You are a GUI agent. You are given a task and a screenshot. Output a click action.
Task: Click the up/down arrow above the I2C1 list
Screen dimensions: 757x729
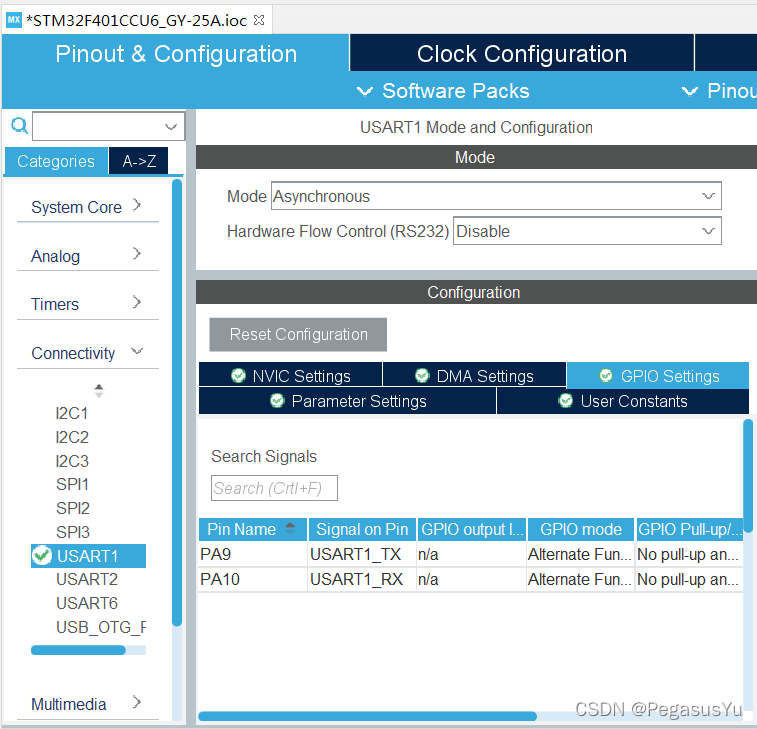(x=99, y=390)
